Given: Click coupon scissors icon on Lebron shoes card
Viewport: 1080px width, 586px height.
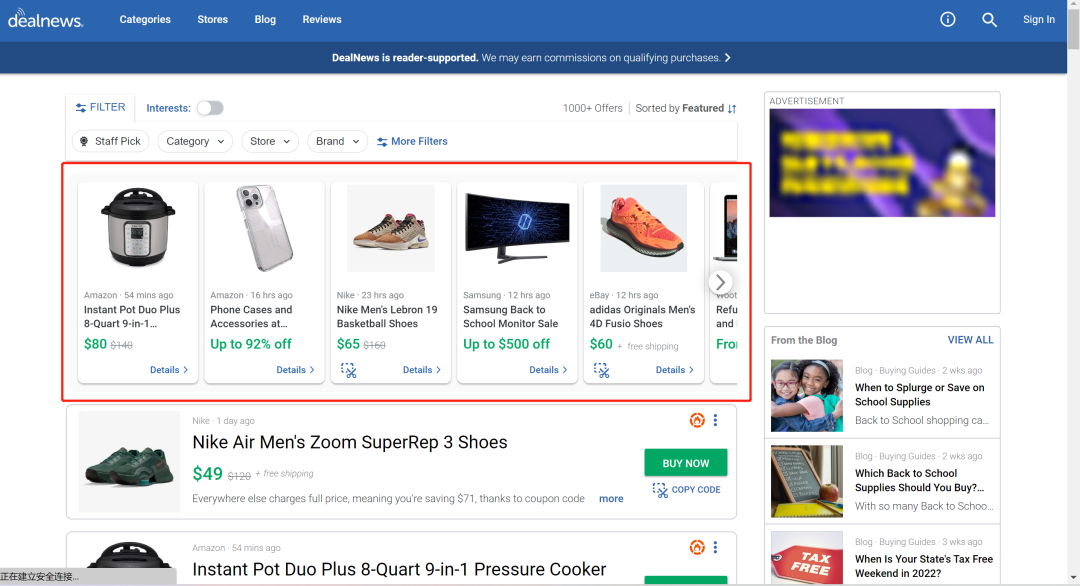Looking at the screenshot, I should point(349,370).
